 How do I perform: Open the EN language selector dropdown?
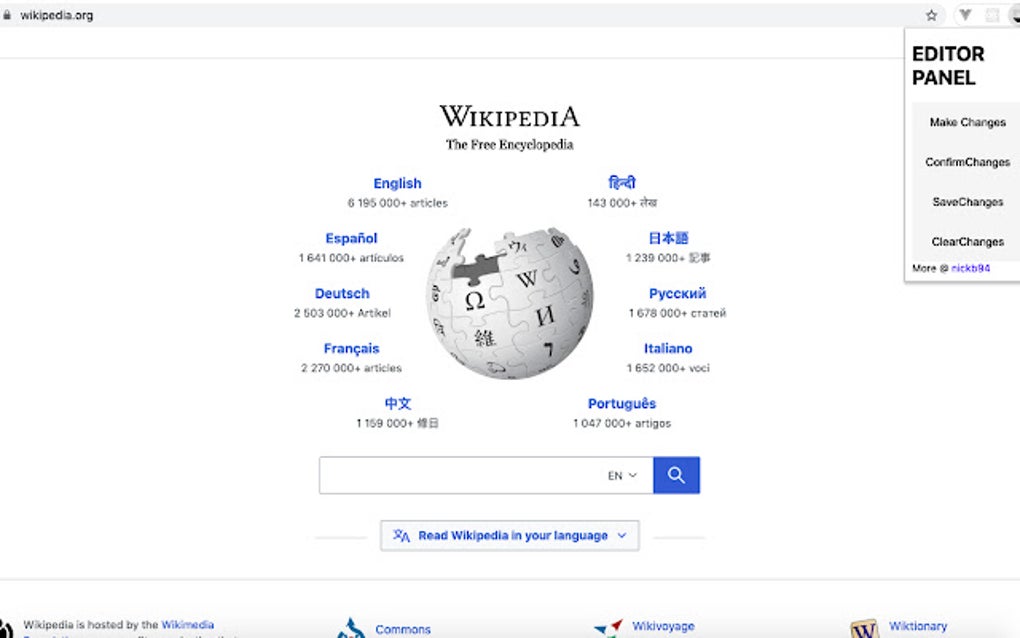pos(620,475)
